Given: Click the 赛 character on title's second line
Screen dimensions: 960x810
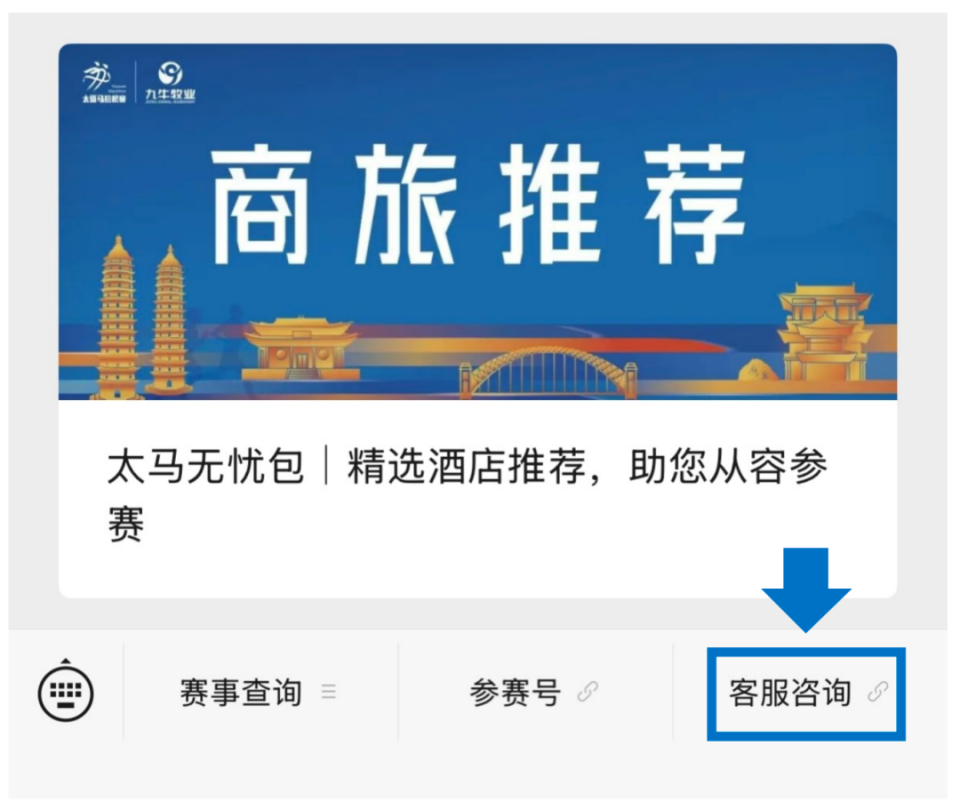Looking at the screenshot, I should 126,524.
